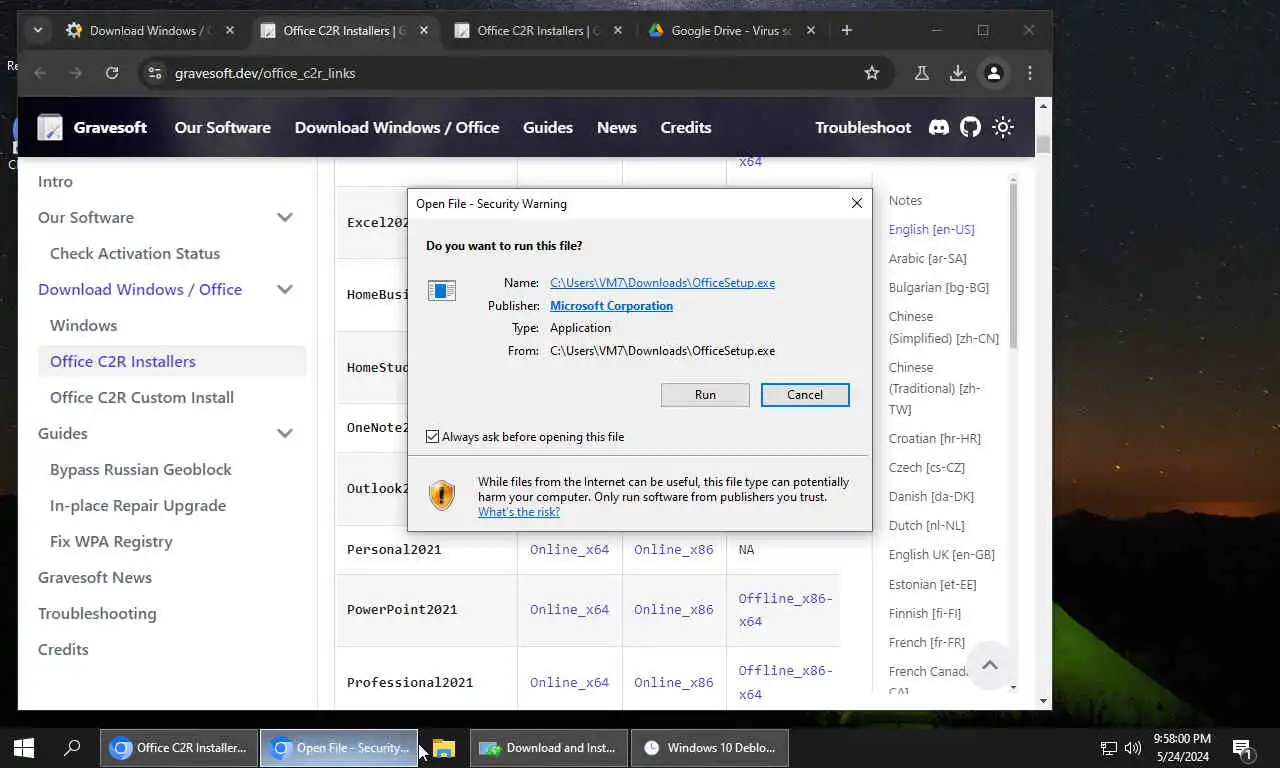The image size is (1280, 768).
Task: Open Troubleshooting in sidebar
Action: coord(97,613)
